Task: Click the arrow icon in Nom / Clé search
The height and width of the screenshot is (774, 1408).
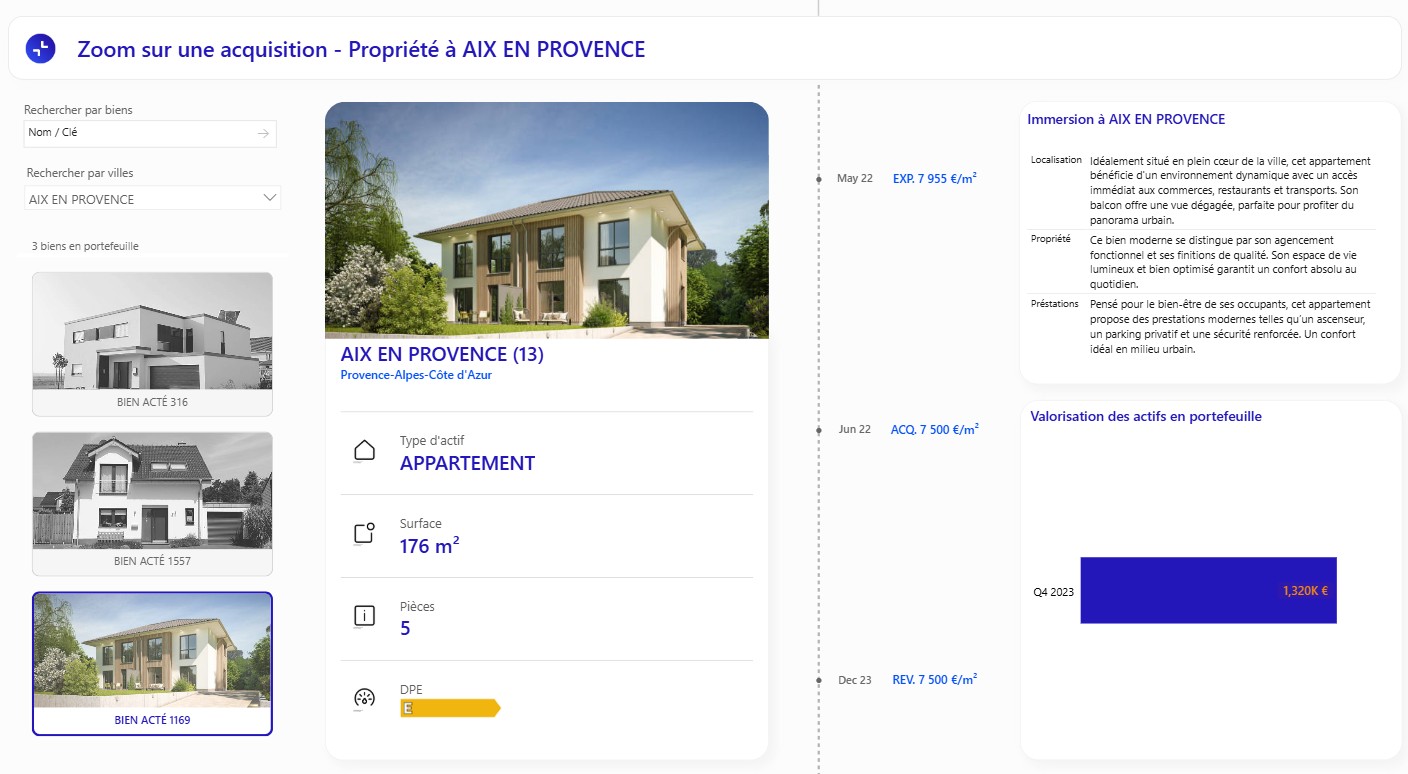Action: pyautogui.click(x=263, y=133)
